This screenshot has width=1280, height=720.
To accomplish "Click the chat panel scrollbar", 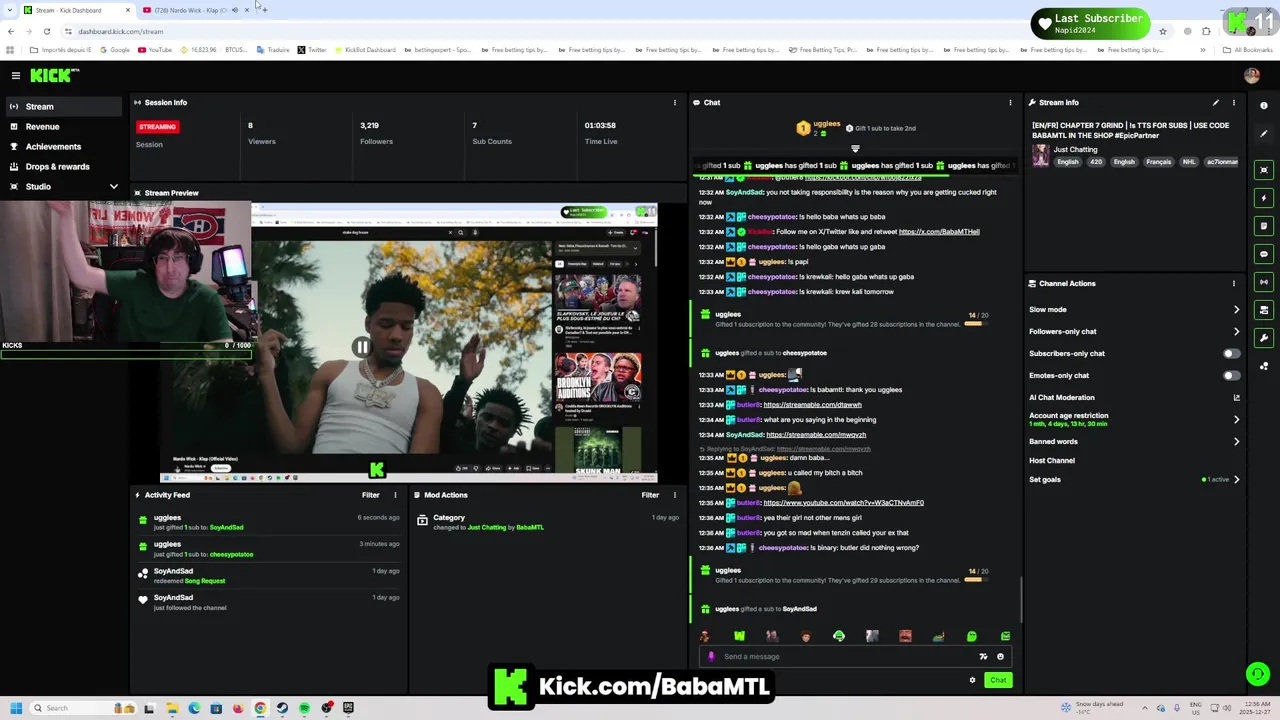I will pyautogui.click(x=1021, y=600).
